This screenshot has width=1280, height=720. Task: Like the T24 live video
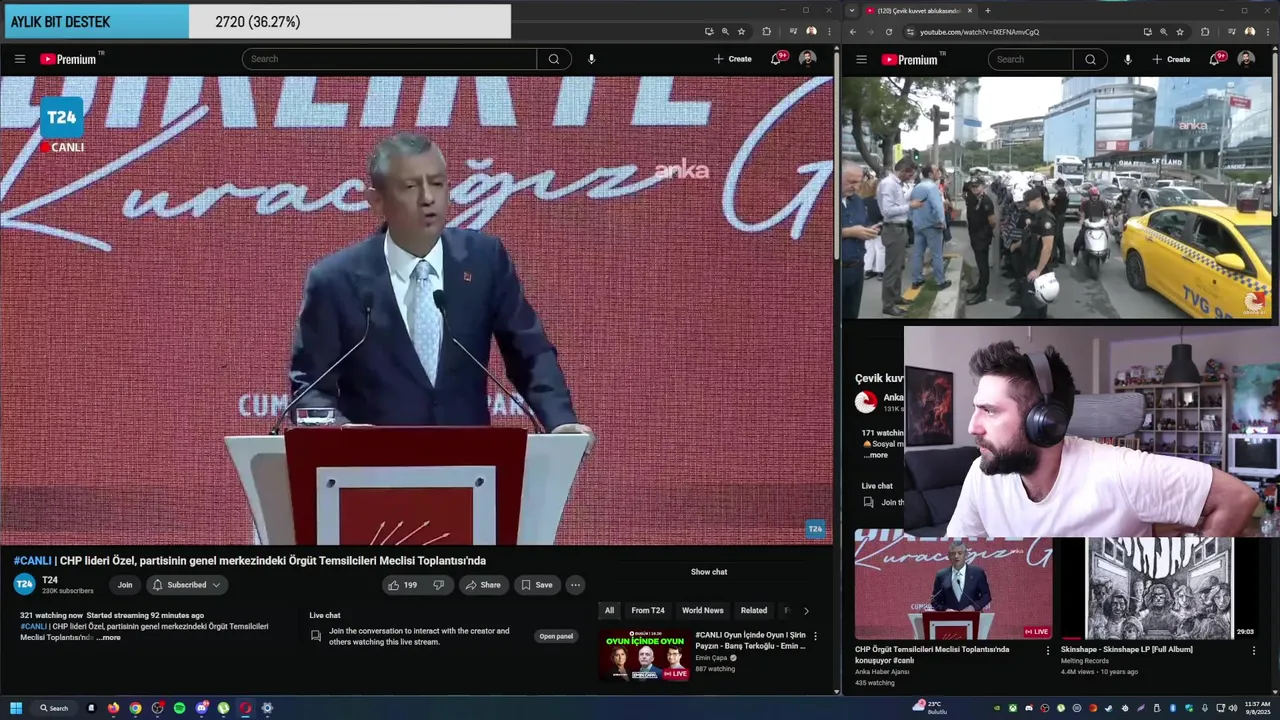403,585
